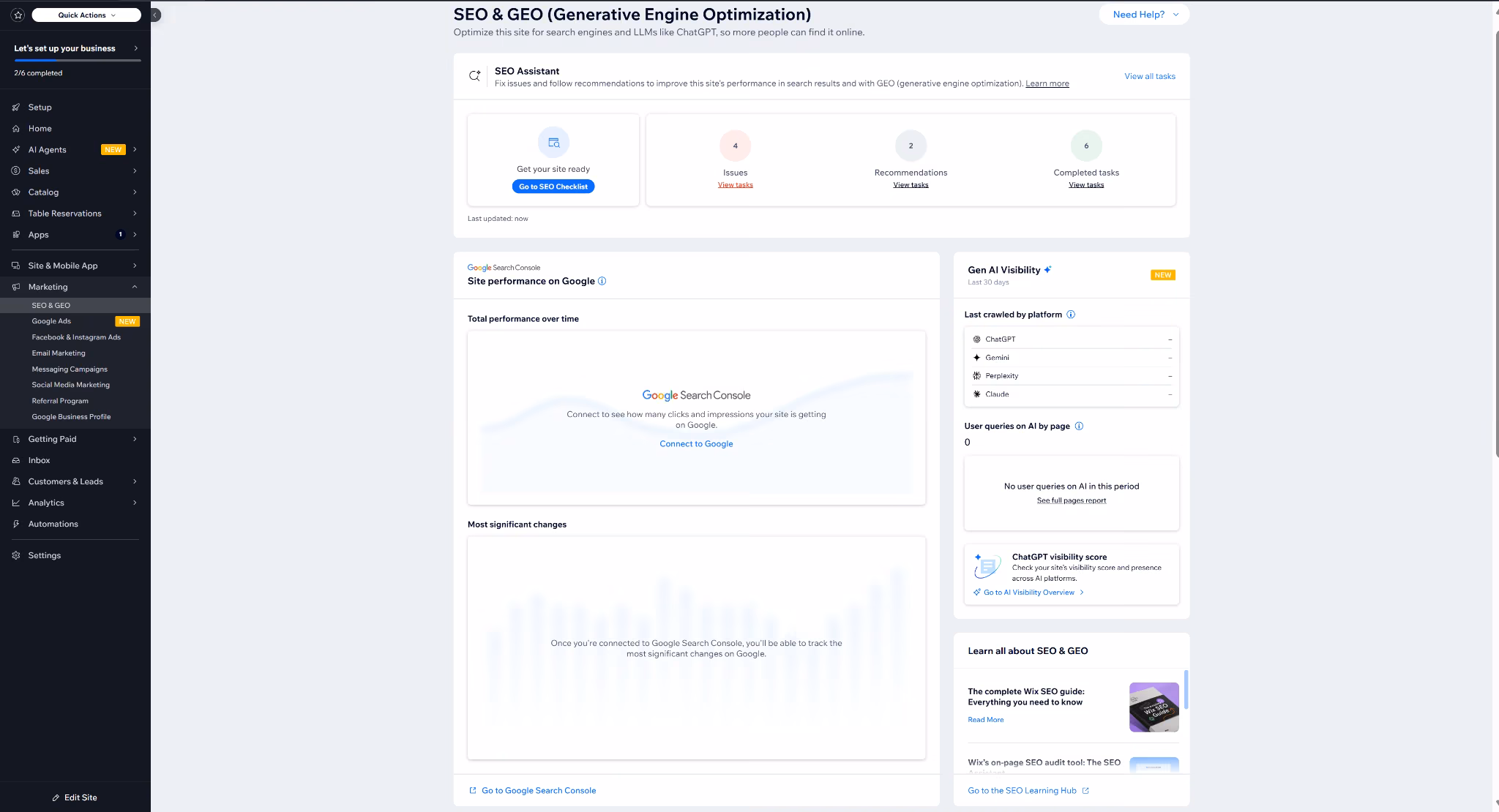This screenshot has height=812, width=1499.
Task: Click Go to the SEO Learning Hub
Action: 1028,791
